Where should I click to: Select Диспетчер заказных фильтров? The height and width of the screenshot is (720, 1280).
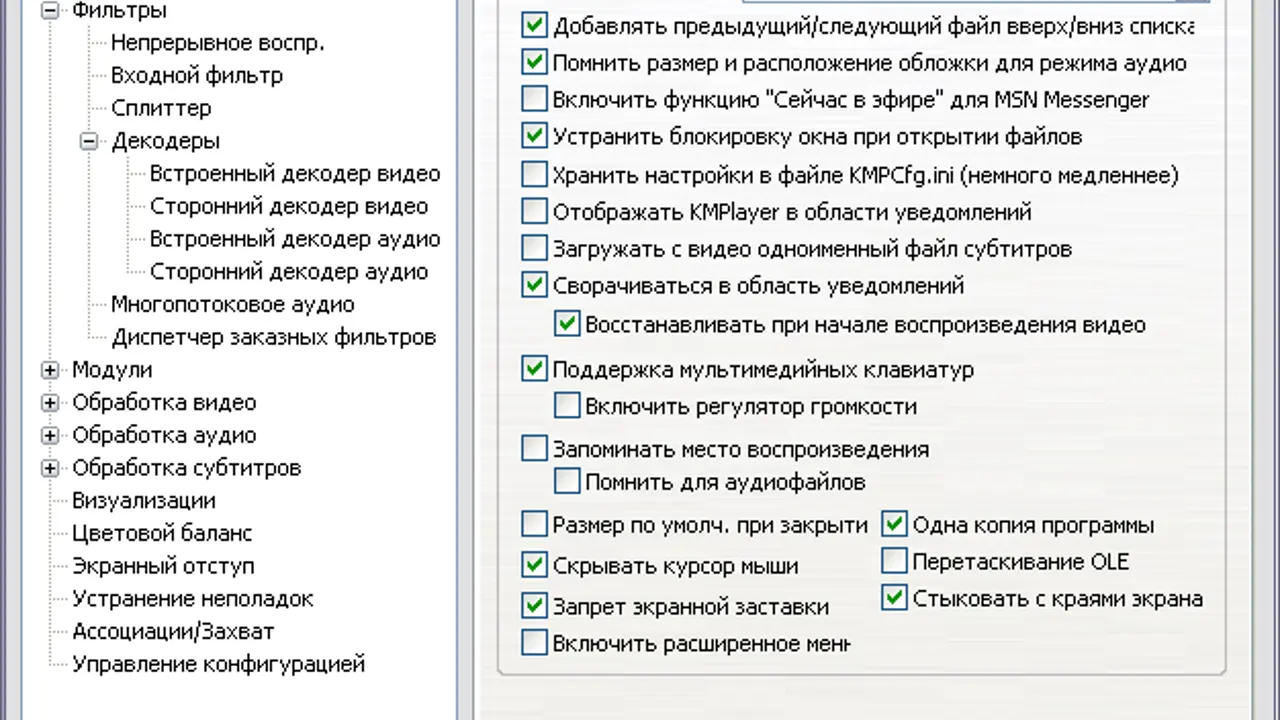click(273, 337)
